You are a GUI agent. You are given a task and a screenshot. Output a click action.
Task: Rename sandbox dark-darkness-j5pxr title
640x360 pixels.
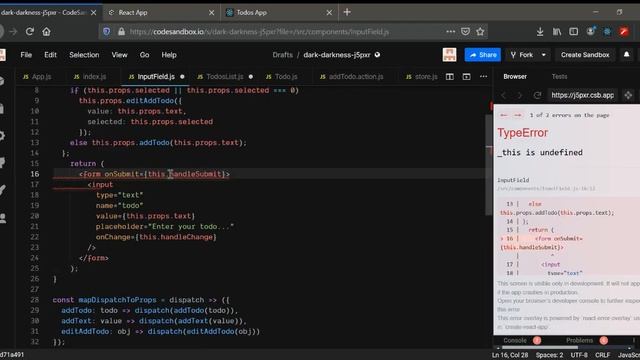pos(337,55)
